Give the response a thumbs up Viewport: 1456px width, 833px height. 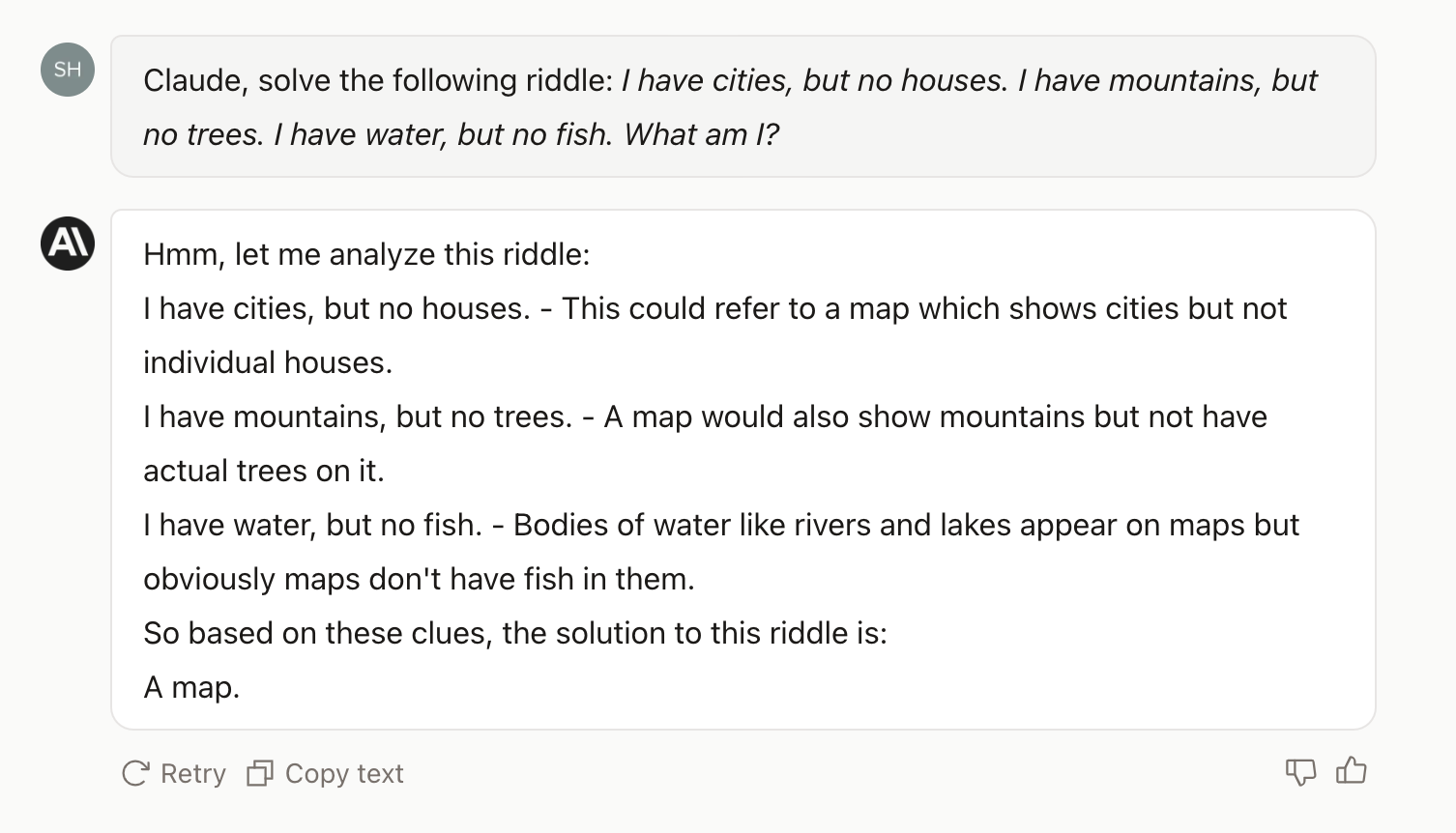pyautogui.click(x=1351, y=770)
